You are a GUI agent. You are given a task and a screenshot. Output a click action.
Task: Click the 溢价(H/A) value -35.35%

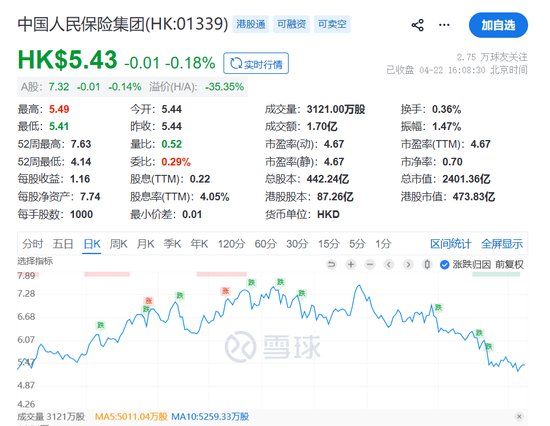click(224, 87)
